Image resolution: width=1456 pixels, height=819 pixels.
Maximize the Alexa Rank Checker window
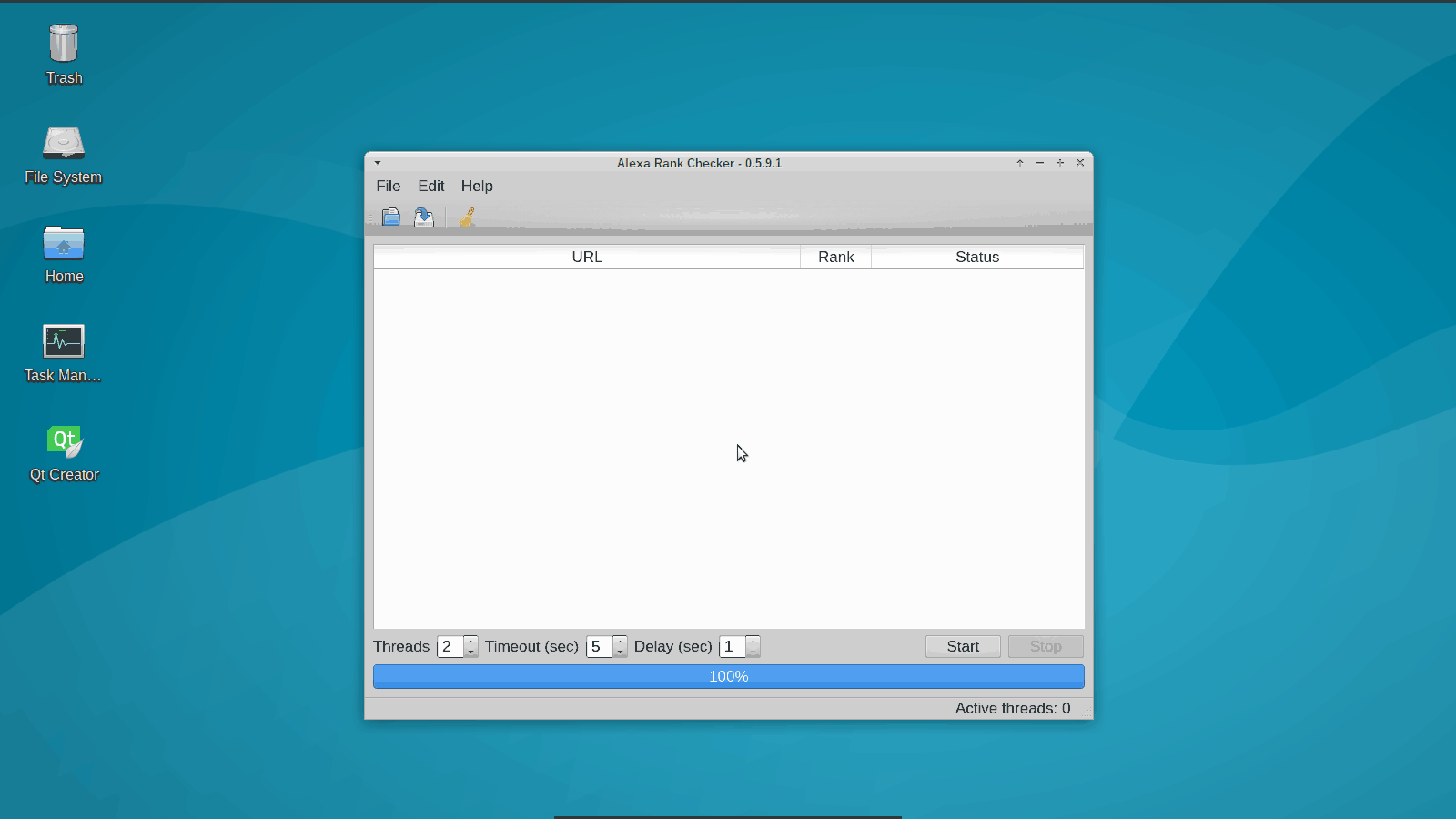tap(1060, 163)
